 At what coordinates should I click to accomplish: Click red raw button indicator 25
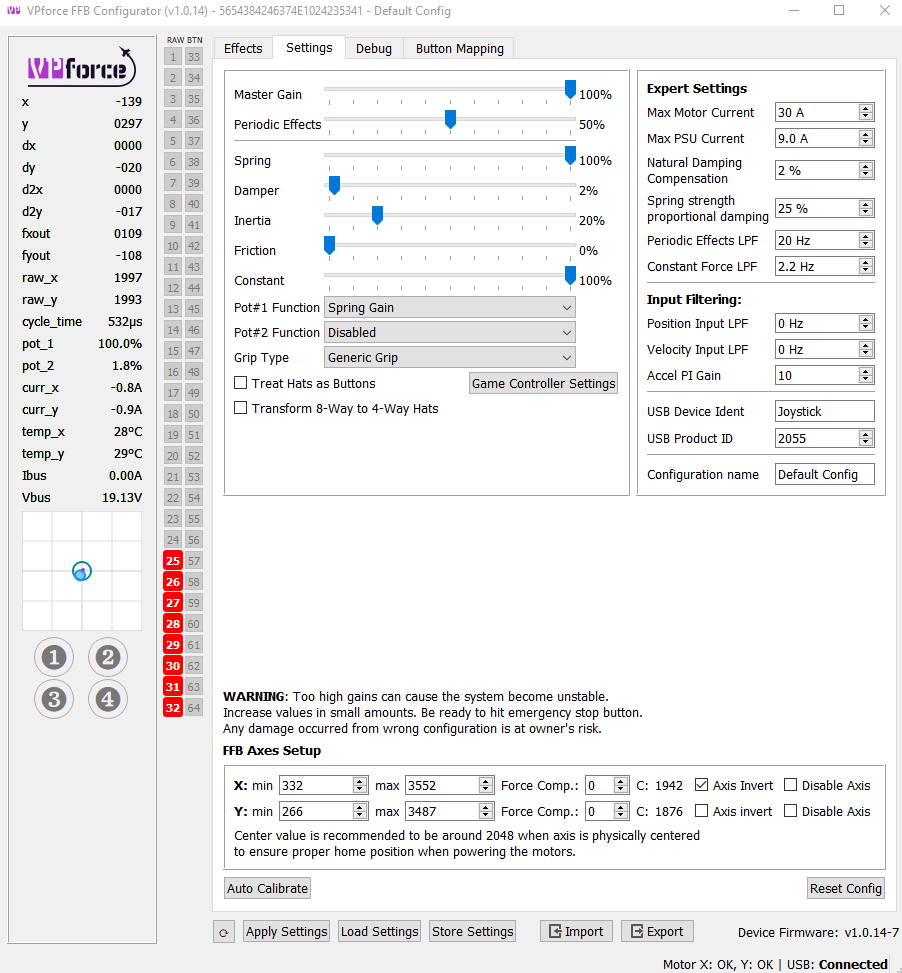(x=173, y=561)
